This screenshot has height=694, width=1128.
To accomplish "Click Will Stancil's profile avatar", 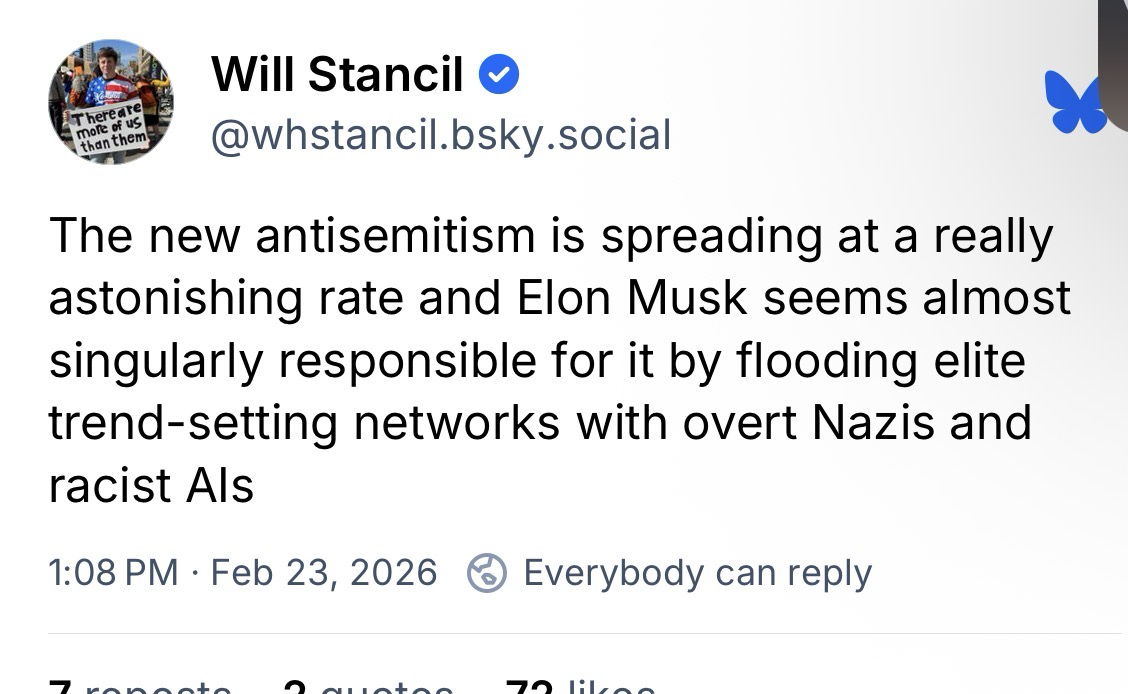I will (x=110, y=102).
